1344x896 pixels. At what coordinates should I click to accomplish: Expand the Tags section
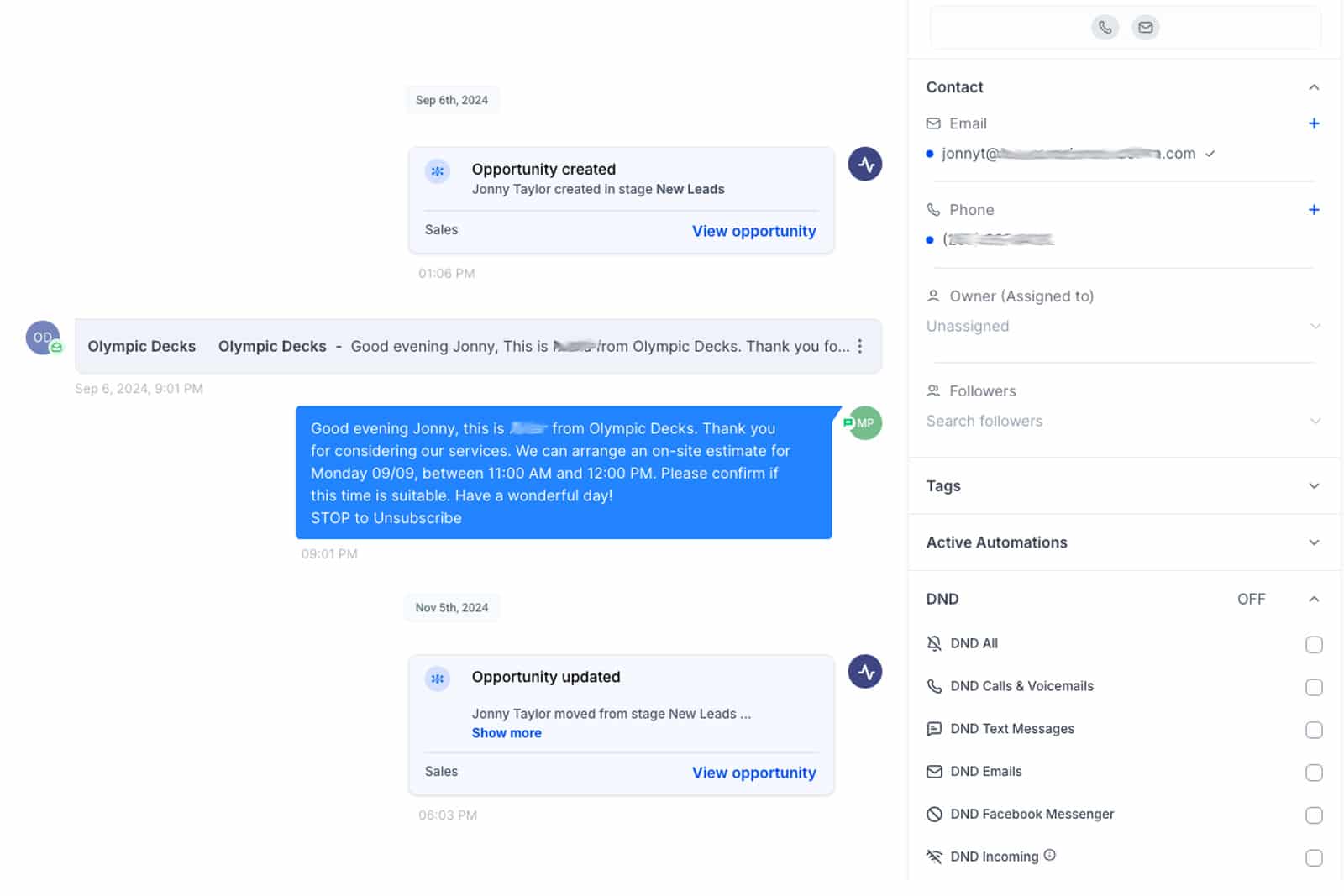coord(1314,486)
